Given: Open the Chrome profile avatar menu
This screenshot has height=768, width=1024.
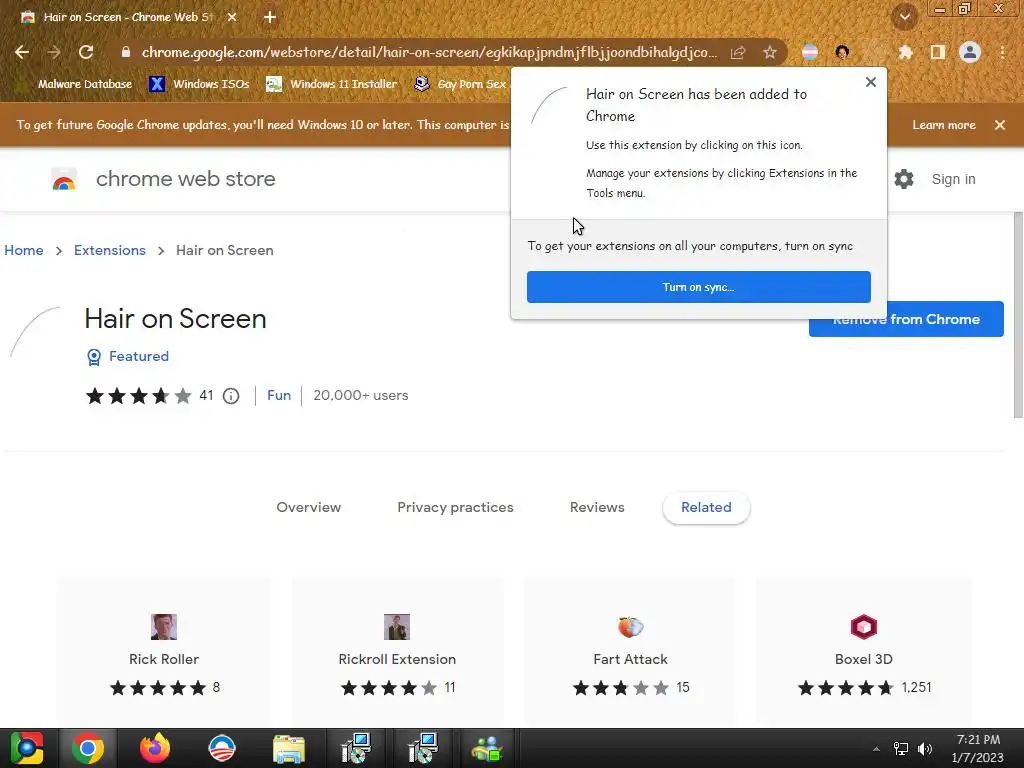Looking at the screenshot, I should pos(970,52).
